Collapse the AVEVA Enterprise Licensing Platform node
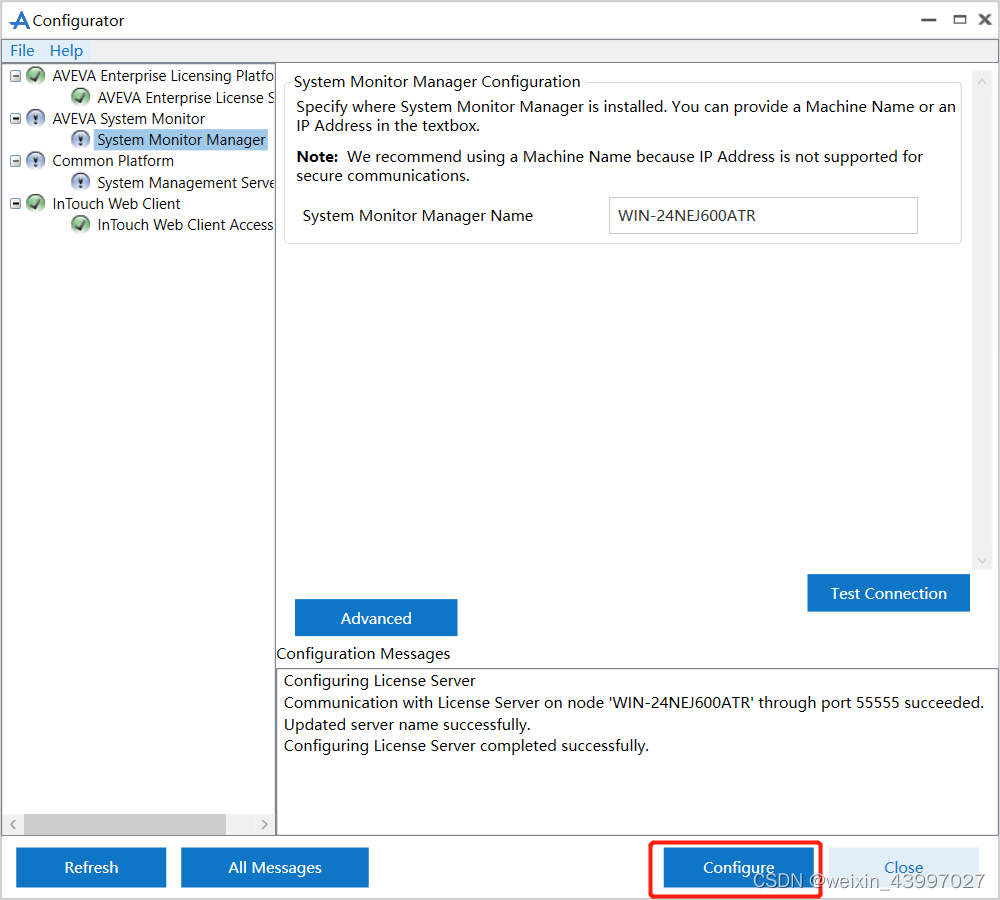 16,76
